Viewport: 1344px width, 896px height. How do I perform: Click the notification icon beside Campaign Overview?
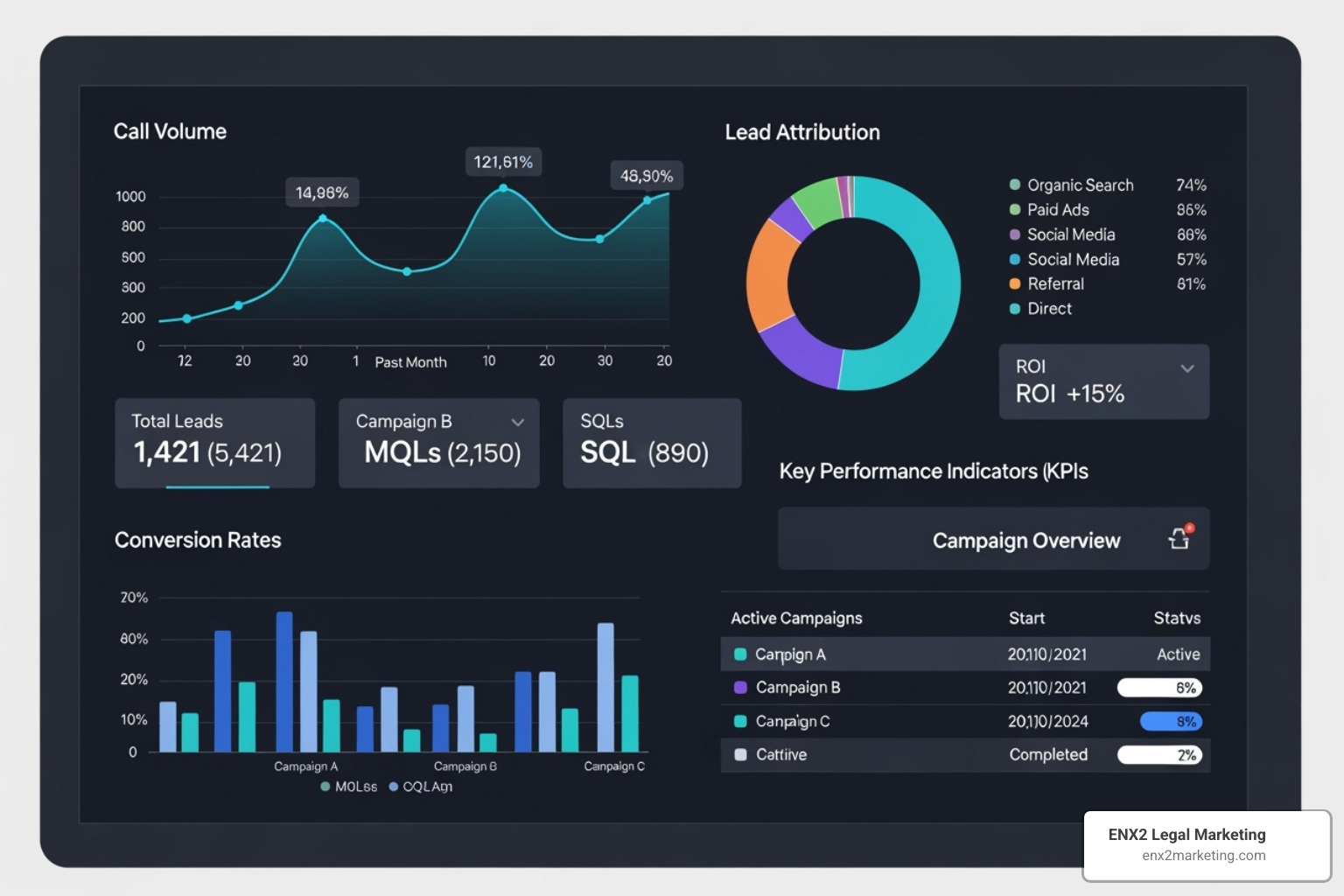pos(1179,539)
